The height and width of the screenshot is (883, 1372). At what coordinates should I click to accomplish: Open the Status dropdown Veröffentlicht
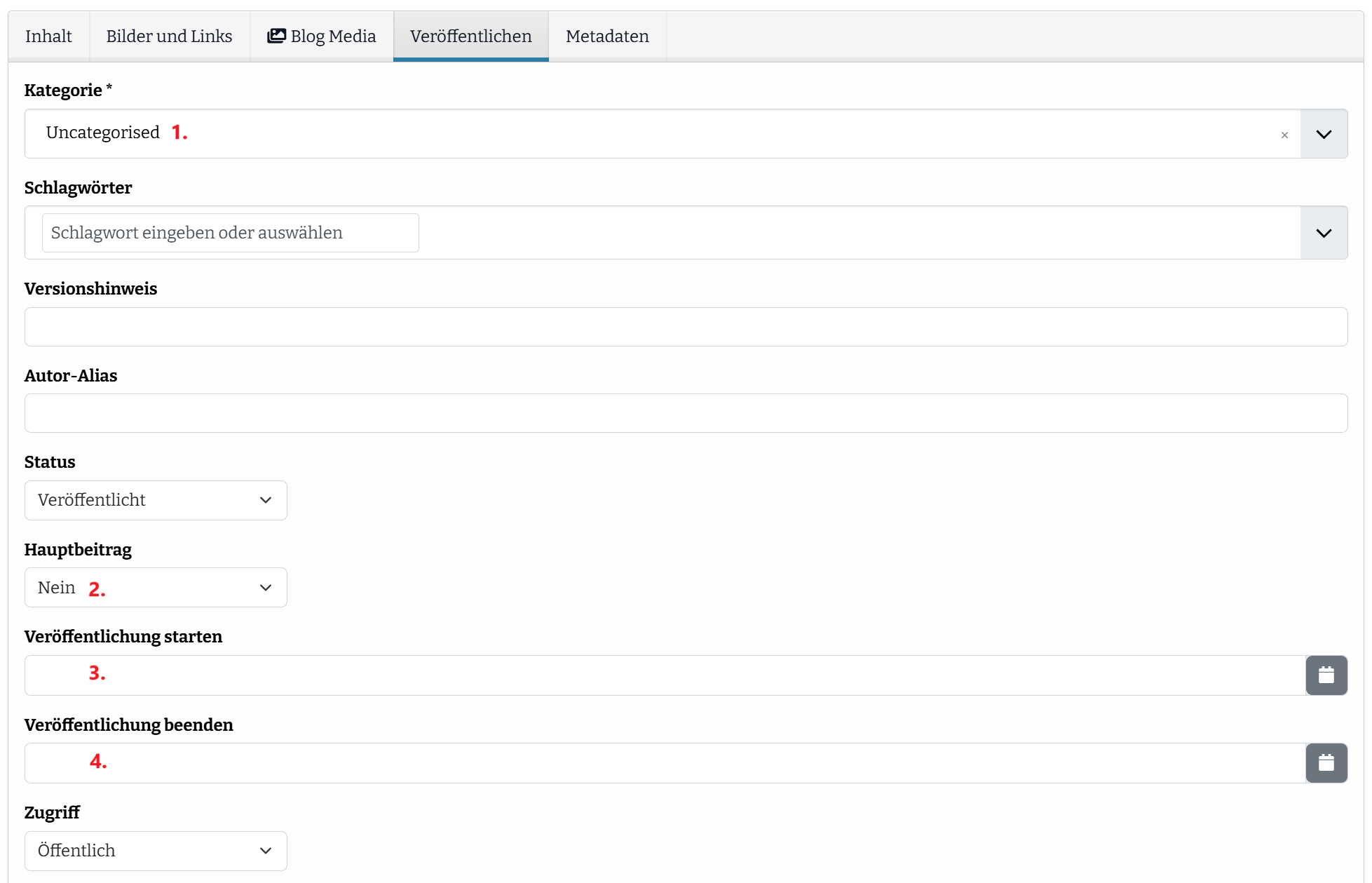(x=156, y=500)
